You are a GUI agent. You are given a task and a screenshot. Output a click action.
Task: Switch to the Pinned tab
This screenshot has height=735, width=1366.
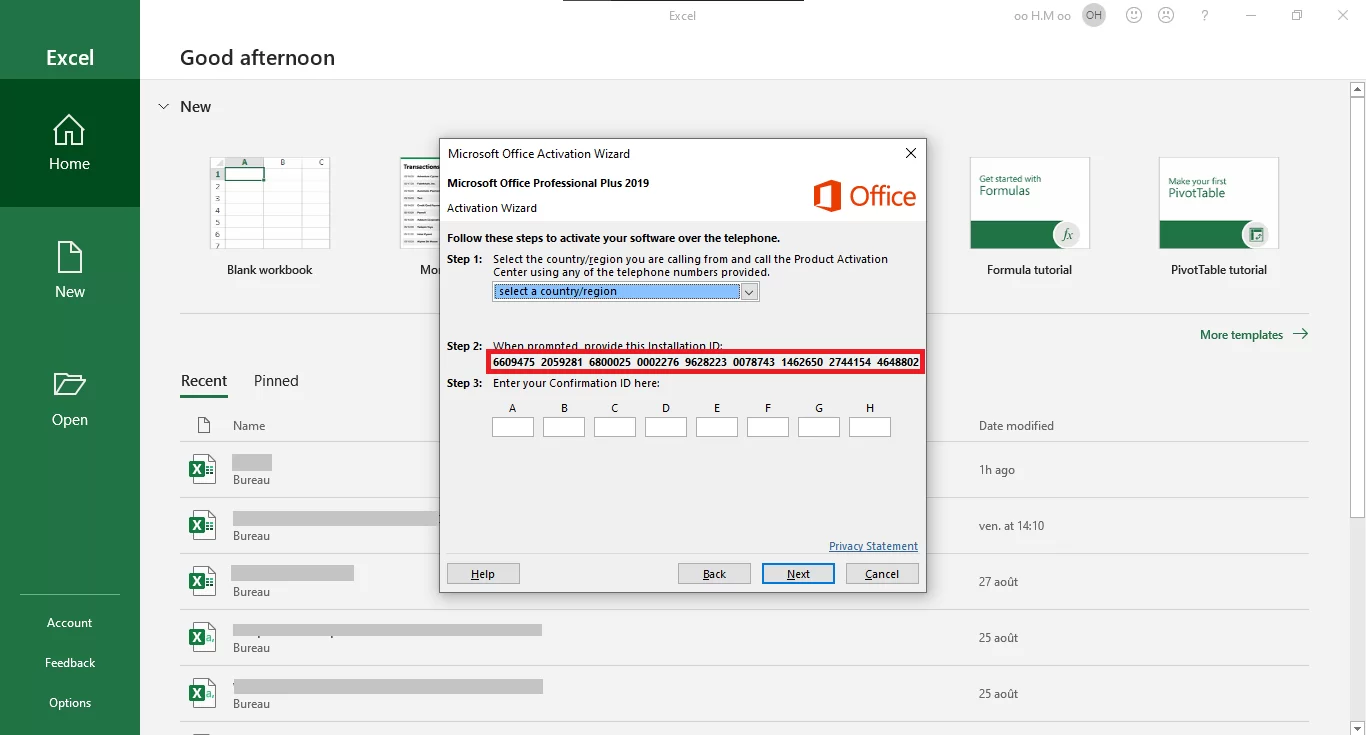(x=276, y=381)
